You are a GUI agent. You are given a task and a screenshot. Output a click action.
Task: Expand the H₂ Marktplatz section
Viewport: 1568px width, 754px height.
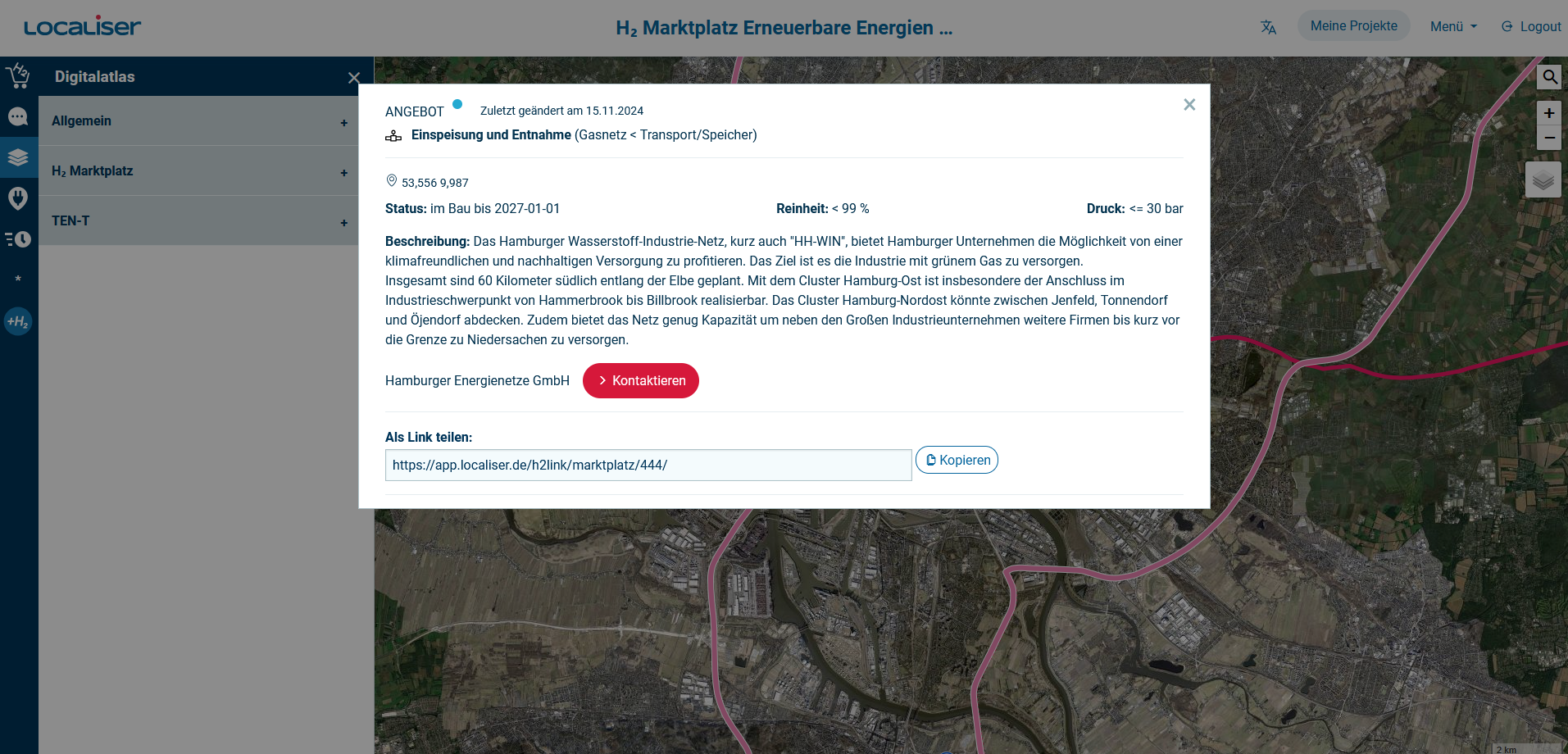(198, 171)
